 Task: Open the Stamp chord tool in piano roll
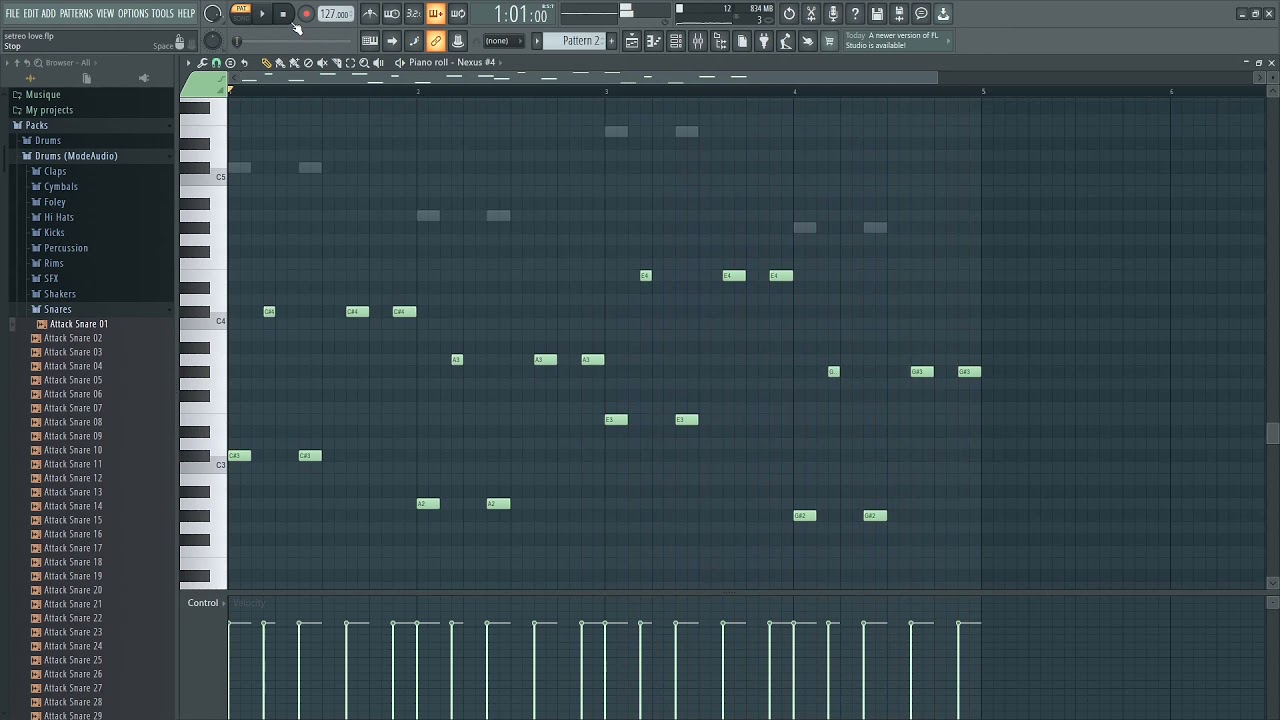[230, 62]
